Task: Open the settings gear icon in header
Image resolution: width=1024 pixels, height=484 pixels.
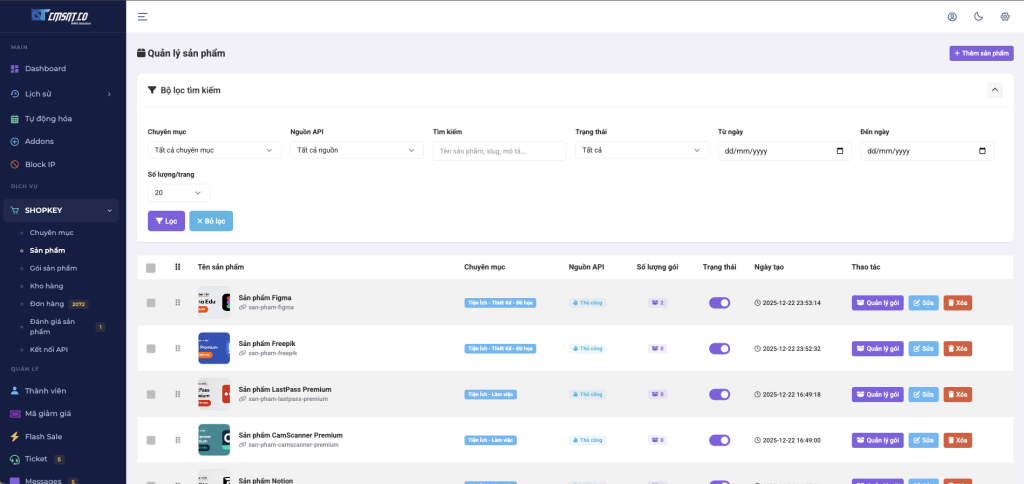Action: [x=1005, y=16]
